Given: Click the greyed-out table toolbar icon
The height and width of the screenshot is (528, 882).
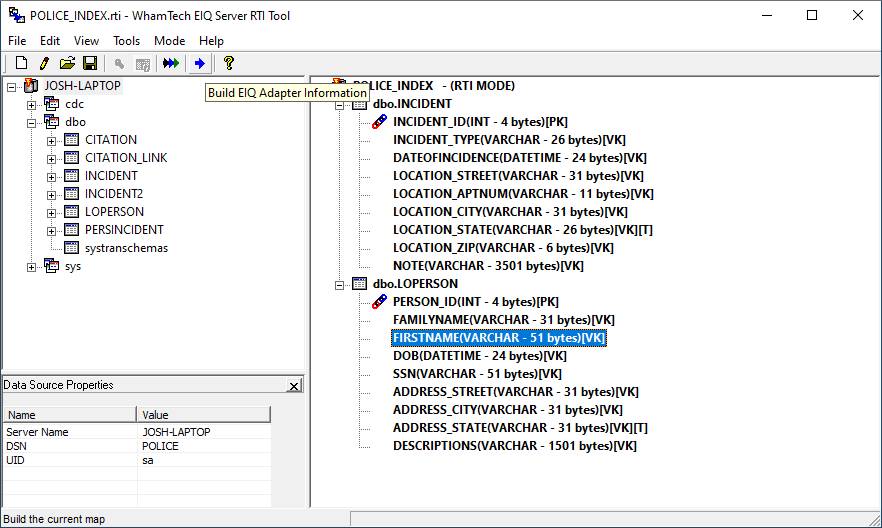Looking at the screenshot, I should [x=143, y=64].
